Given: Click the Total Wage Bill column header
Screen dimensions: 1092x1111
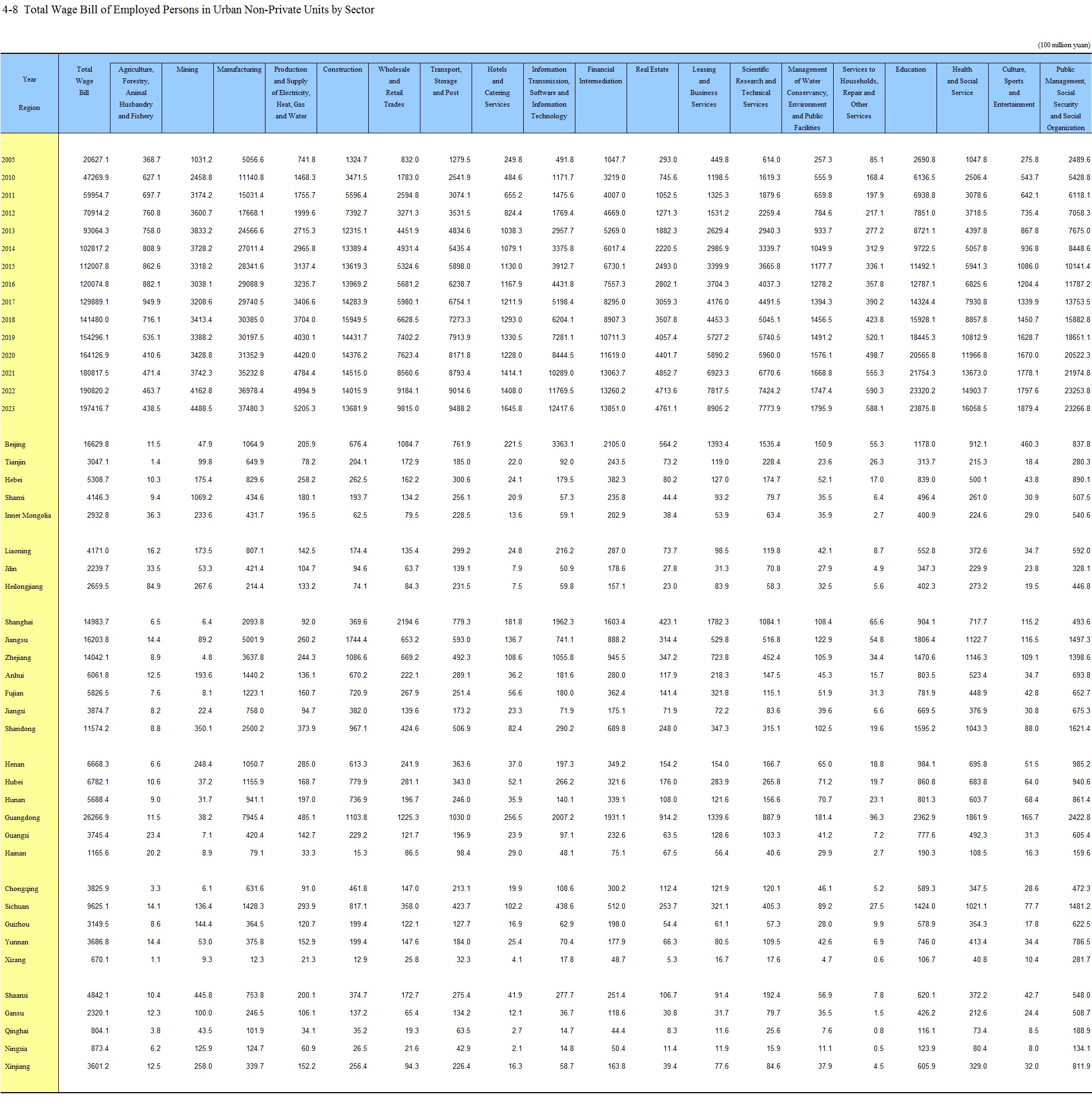Looking at the screenshot, I should click(84, 81).
